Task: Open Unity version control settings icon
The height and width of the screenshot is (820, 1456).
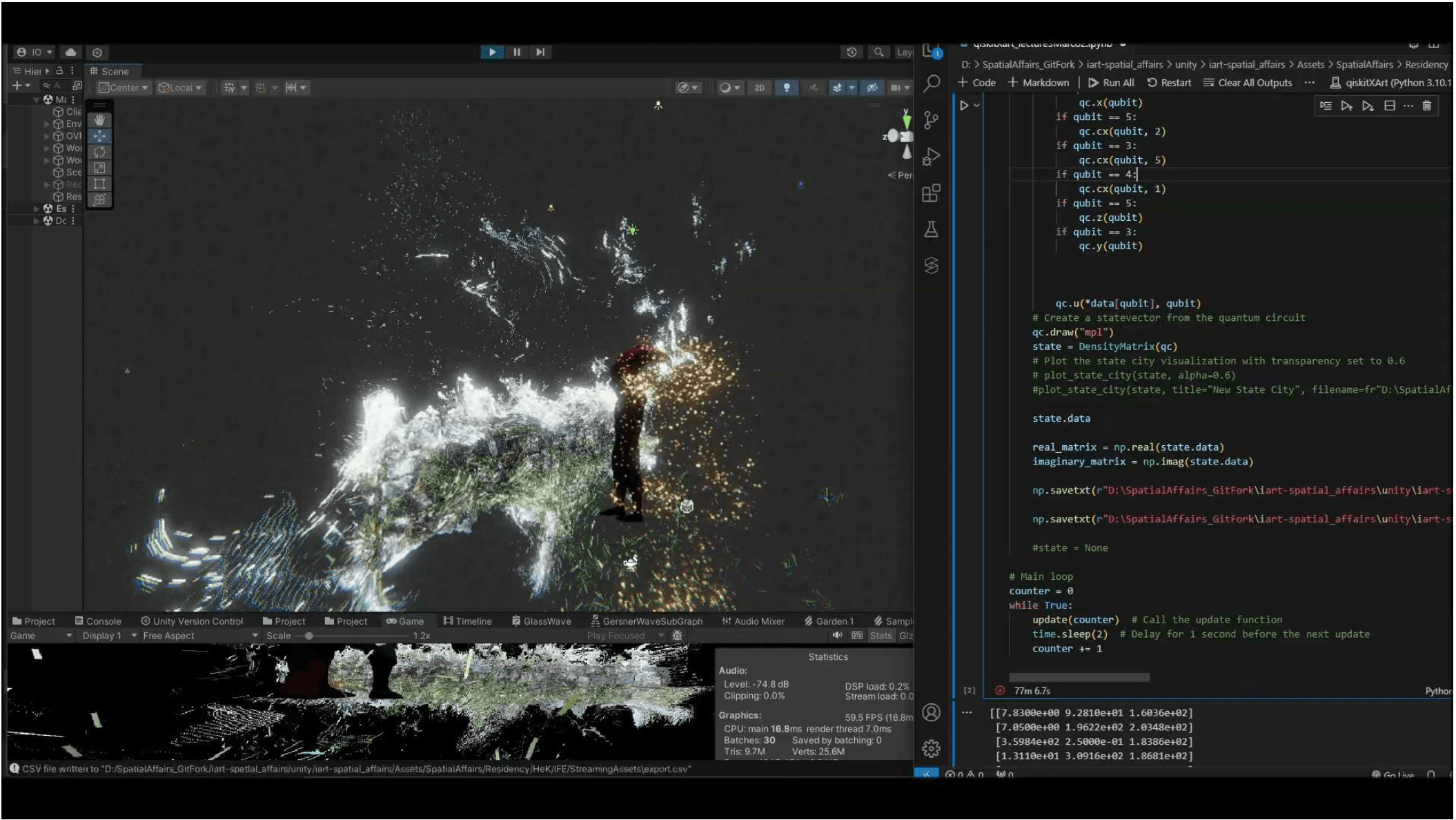Action: [x=97, y=52]
